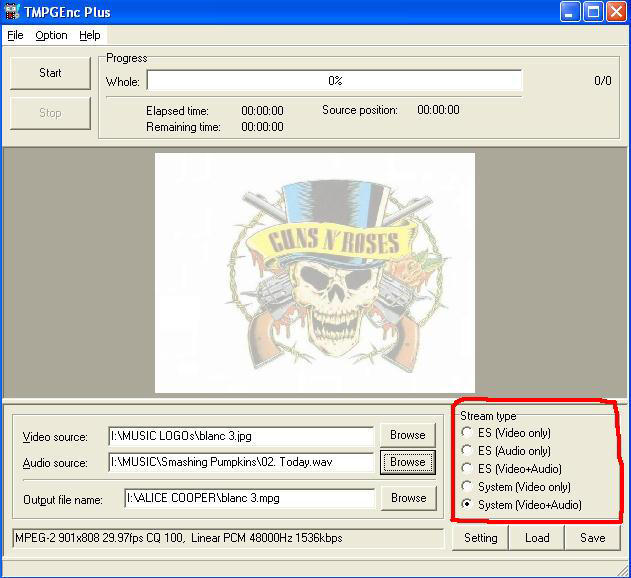Open the Help menu
This screenshot has height=578, width=631.
pyautogui.click(x=89, y=35)
